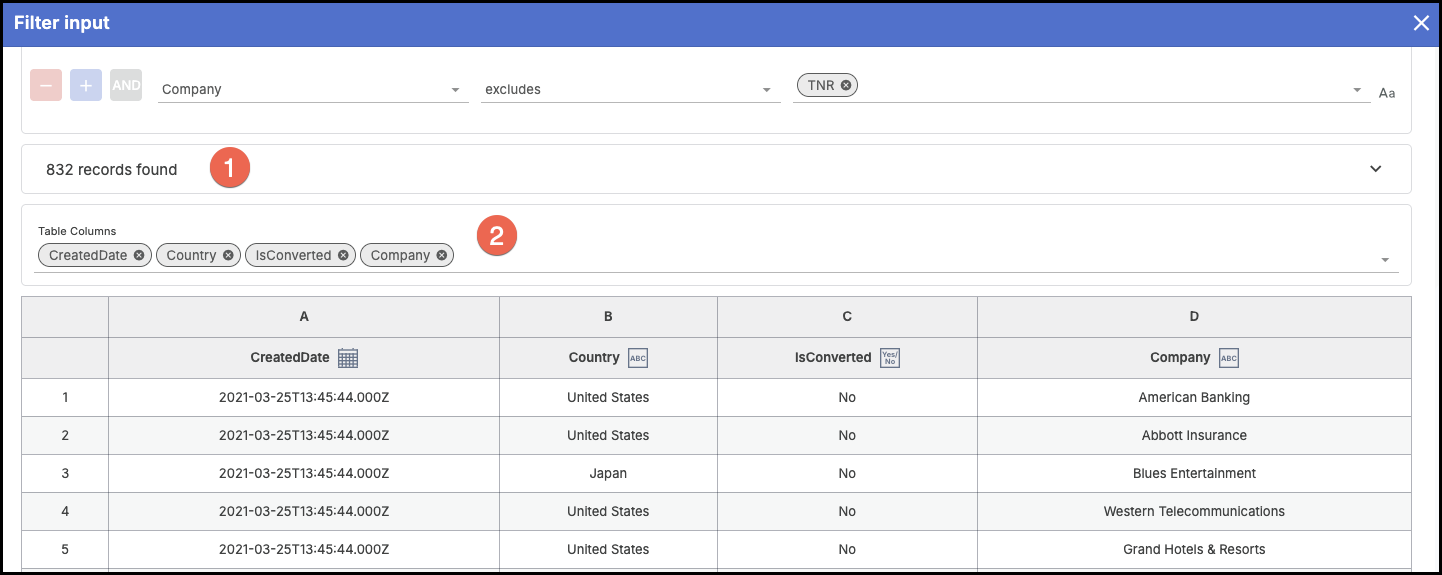Open the Company field dropdown
Image resolution: width=1442 pixels, height=575 pixels.
click(314, 89)
